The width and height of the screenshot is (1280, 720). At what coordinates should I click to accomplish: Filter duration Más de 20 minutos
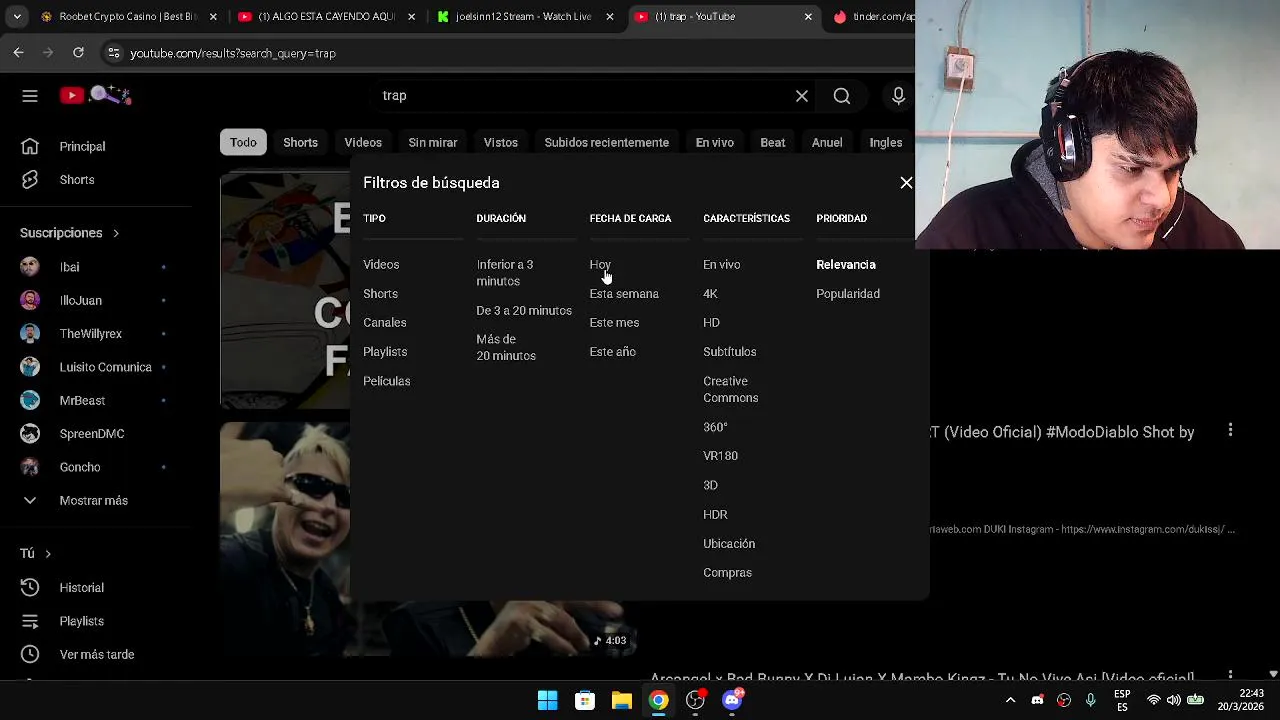506,348
